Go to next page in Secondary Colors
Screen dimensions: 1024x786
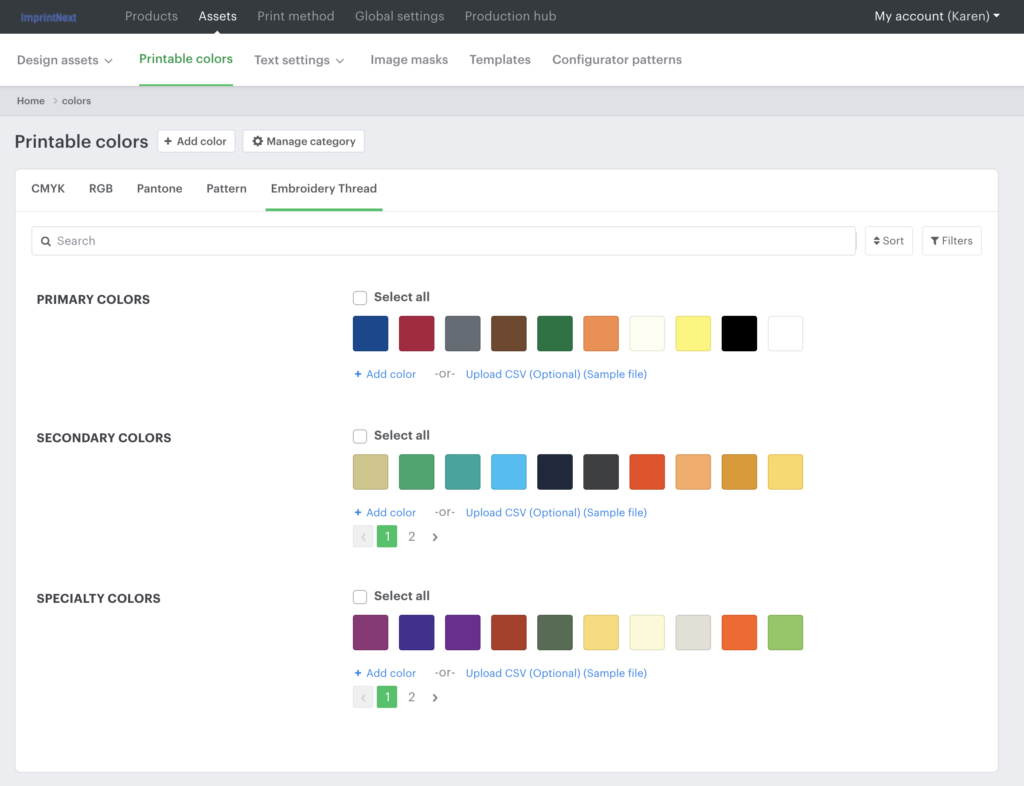click(435, 537)
